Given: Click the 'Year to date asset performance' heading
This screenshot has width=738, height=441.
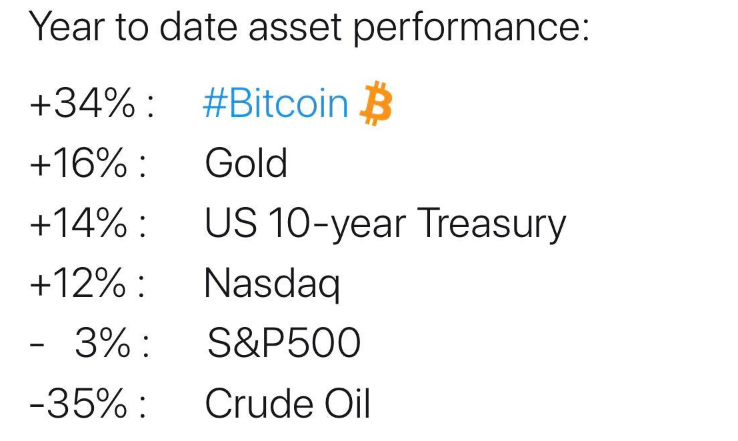Looking at the screenshot, I should (x=309, y=27).
